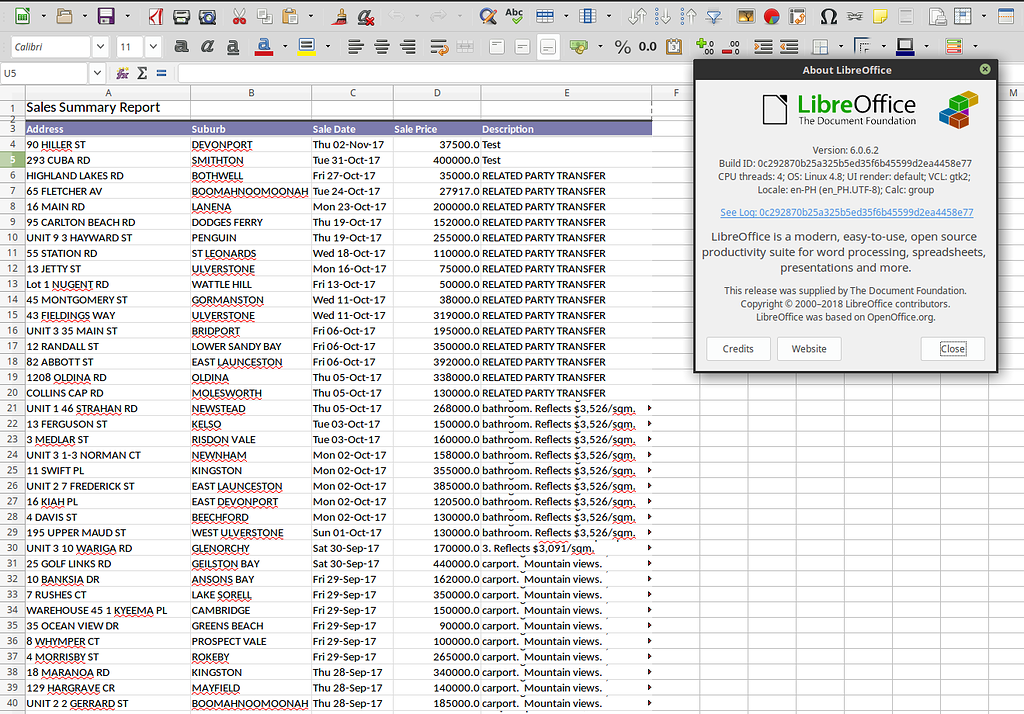Export directly as PDF

coord(155,16)
